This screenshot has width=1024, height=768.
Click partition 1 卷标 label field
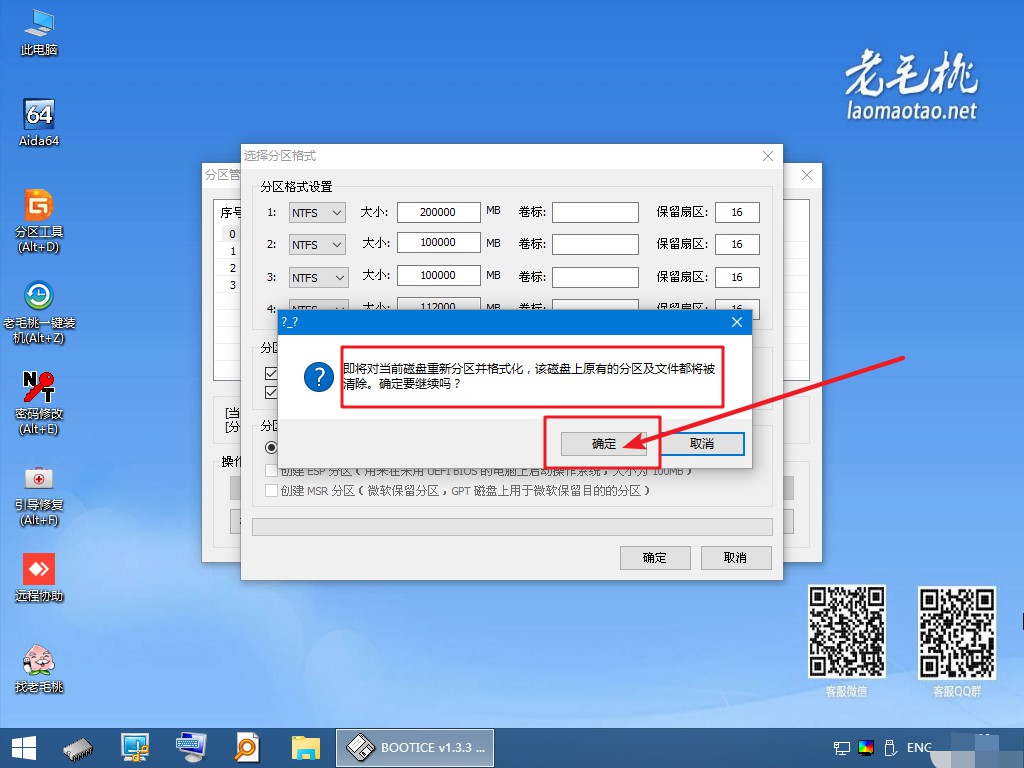[595, 212]
